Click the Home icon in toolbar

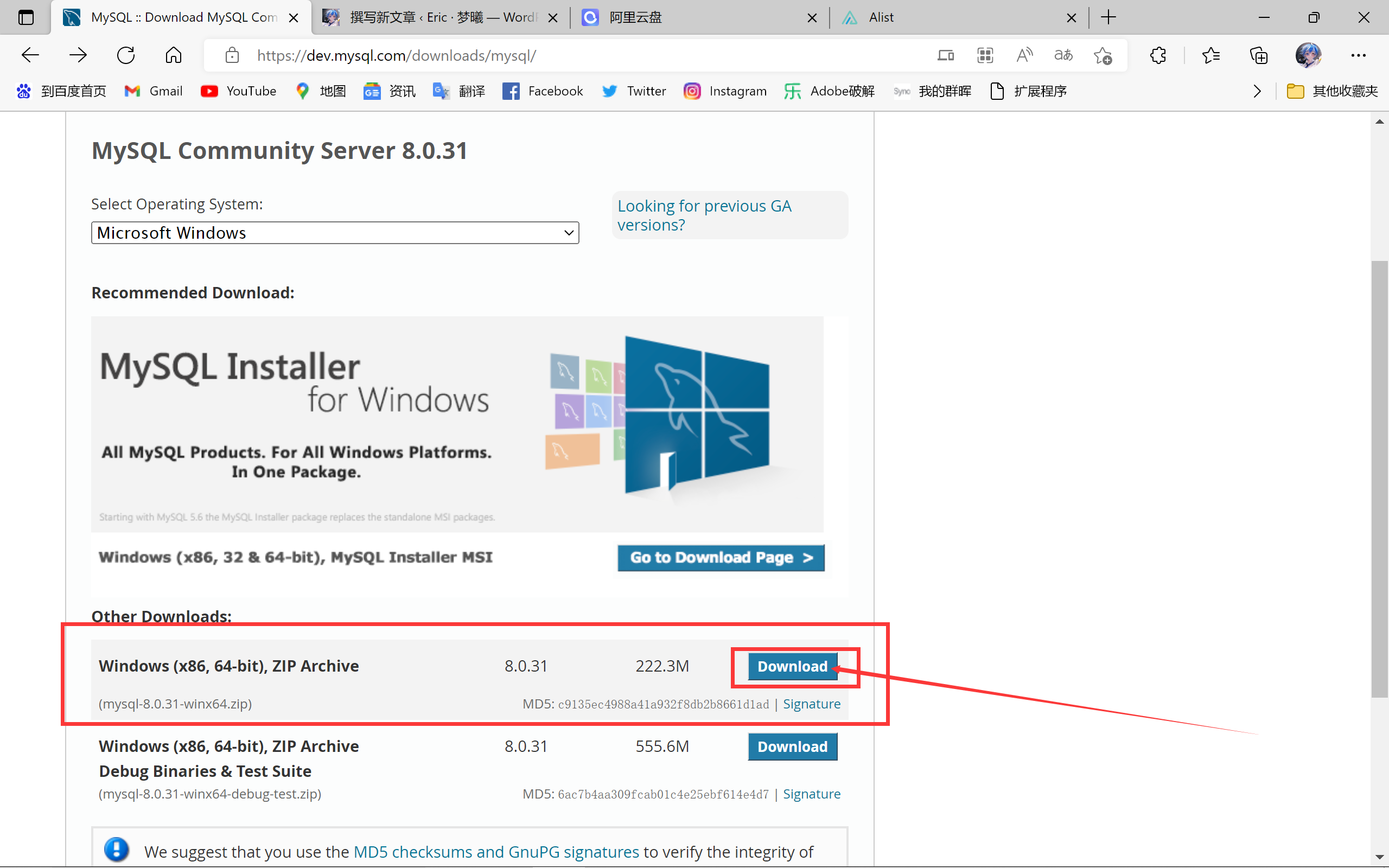click(173, 55)
